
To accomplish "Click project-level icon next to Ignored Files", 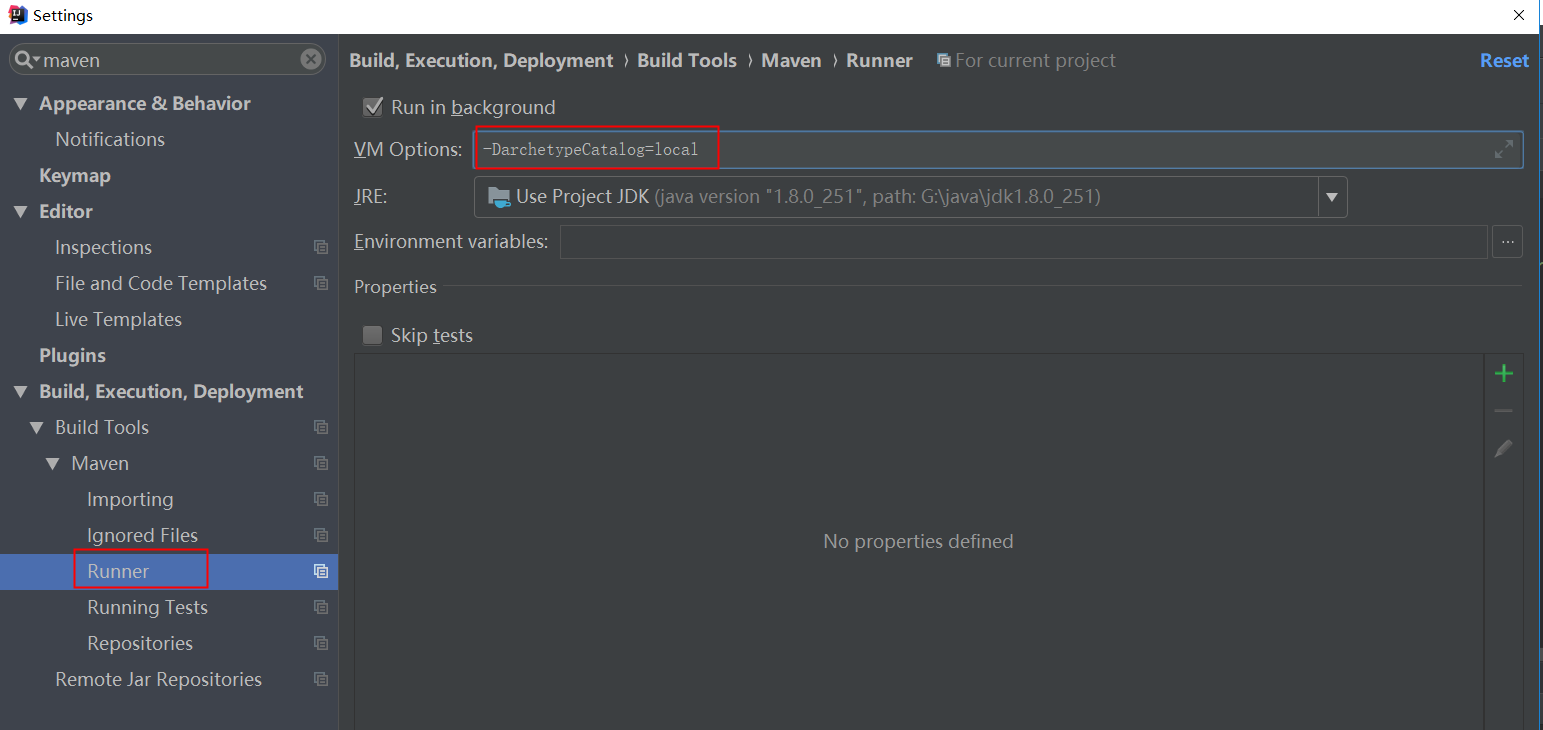I will pyautogui.click(x=321, y=535).
